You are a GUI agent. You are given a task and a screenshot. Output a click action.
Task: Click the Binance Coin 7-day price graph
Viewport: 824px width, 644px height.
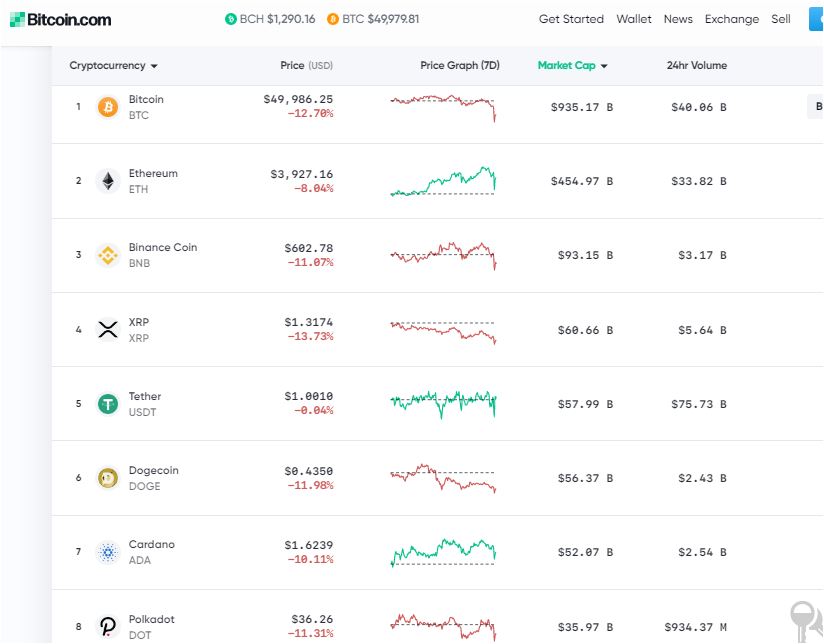click(443, 256)
